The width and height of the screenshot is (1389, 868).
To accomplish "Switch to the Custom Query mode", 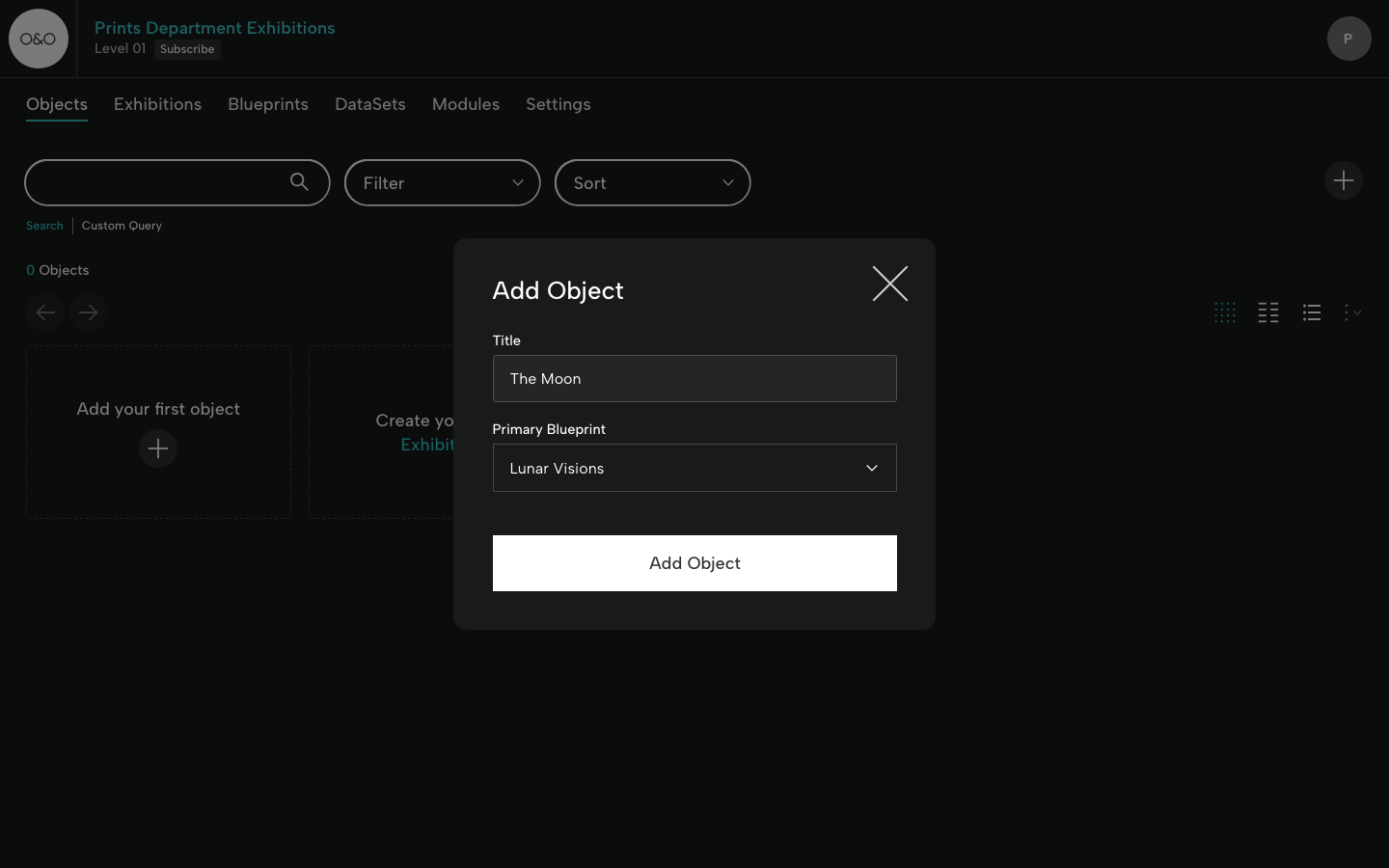I will pos(122,225).
